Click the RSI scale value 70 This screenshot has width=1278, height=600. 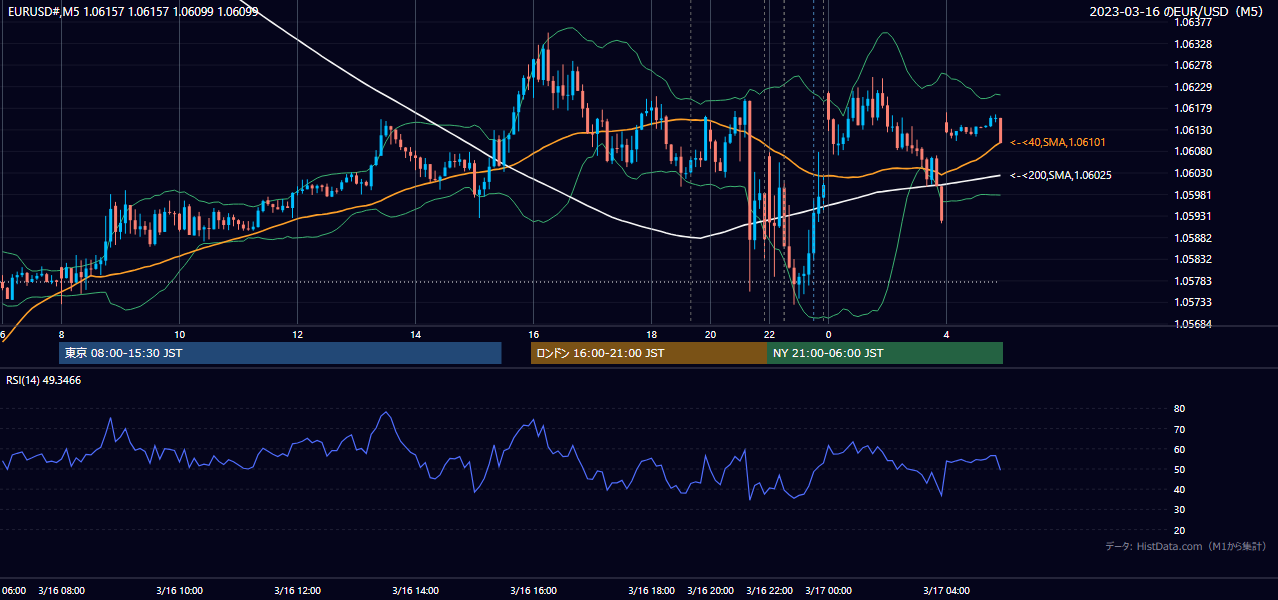(x=1180, y=430)
